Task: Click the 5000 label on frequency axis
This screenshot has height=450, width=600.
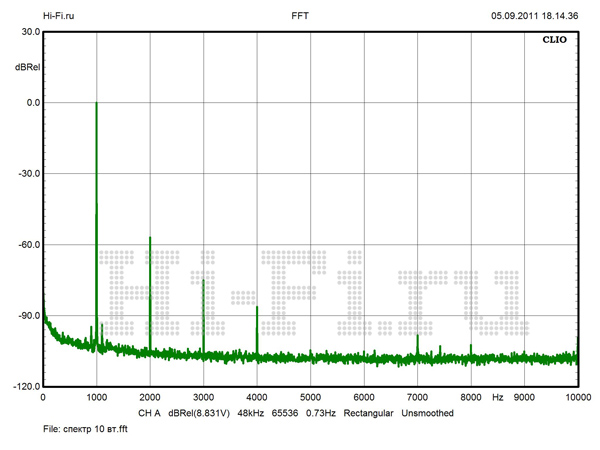Action: [310, 398]
